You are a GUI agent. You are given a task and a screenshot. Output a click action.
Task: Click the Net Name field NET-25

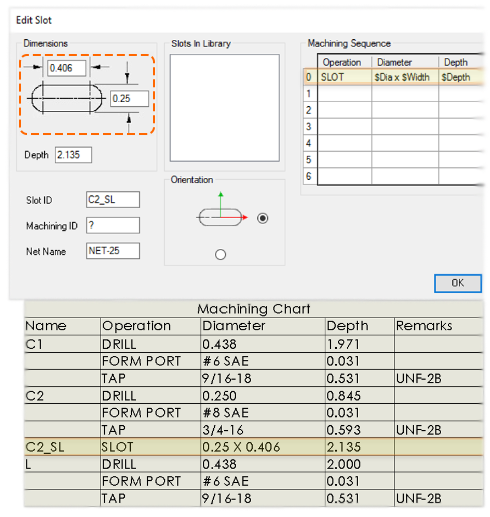click(113, 251)
